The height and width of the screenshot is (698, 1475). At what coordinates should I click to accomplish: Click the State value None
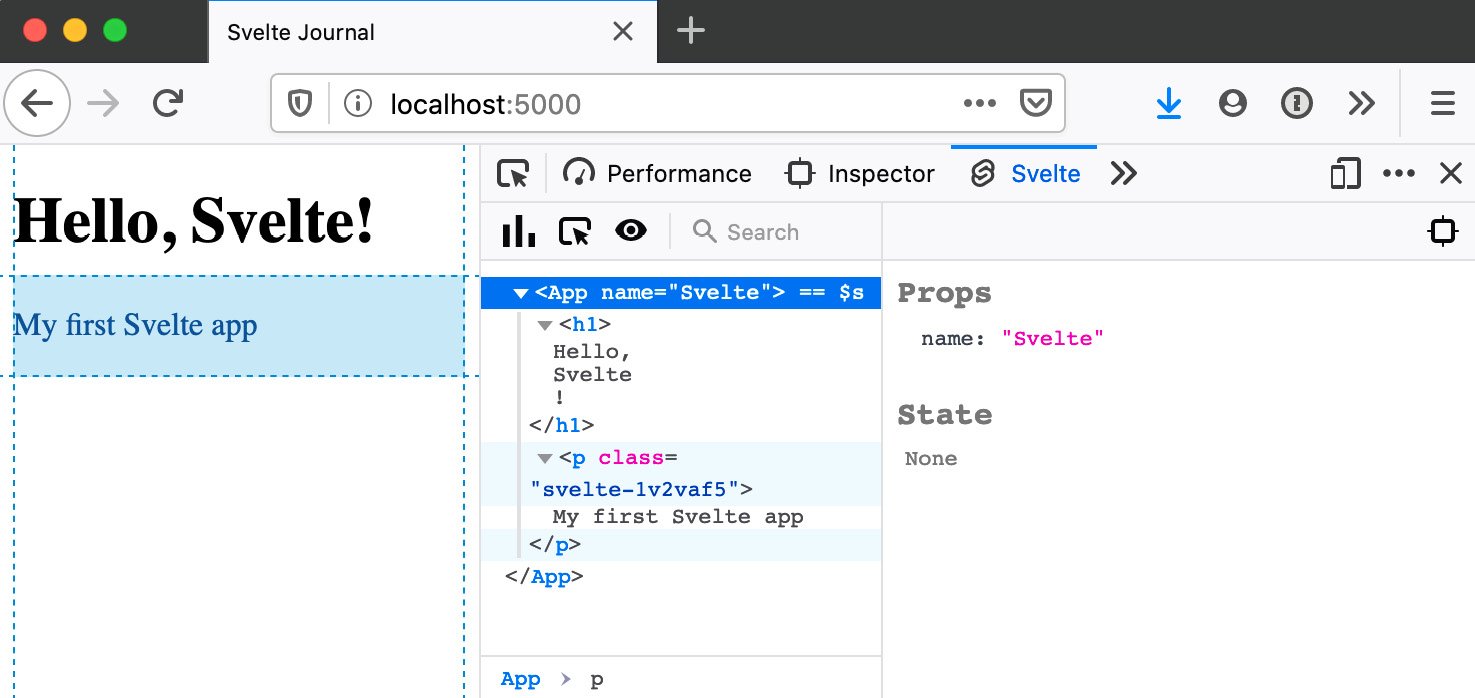pos(931,459)
